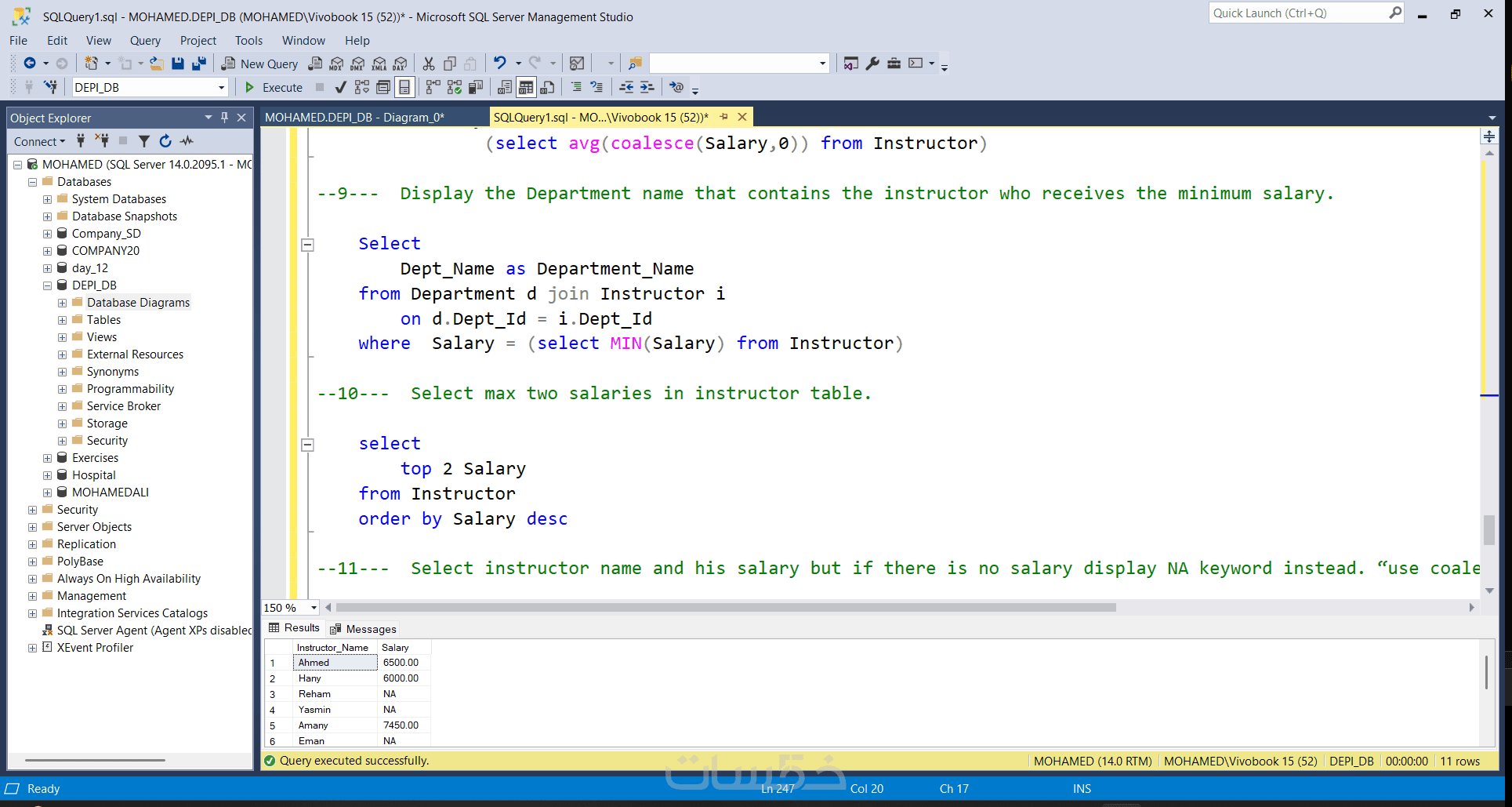Click the editor horizontal scrollbar

pos(726,608)
